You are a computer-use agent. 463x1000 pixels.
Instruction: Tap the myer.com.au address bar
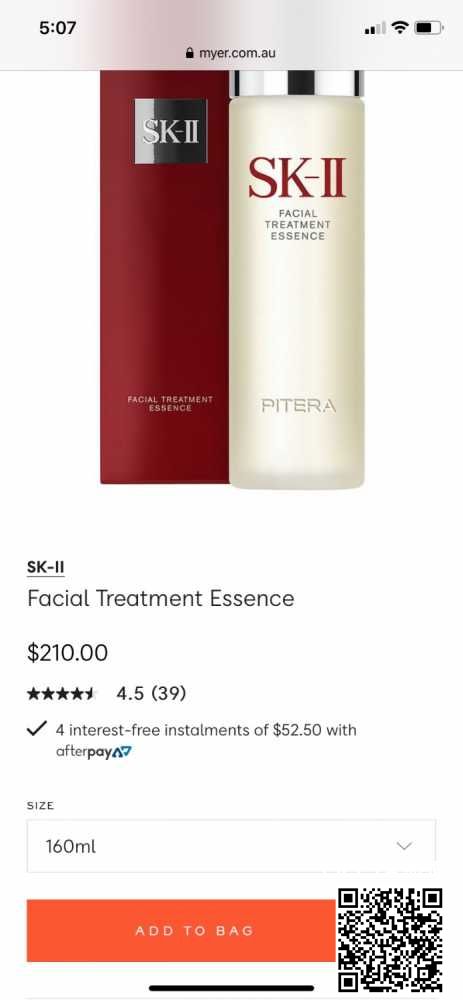tap(231, 54)
